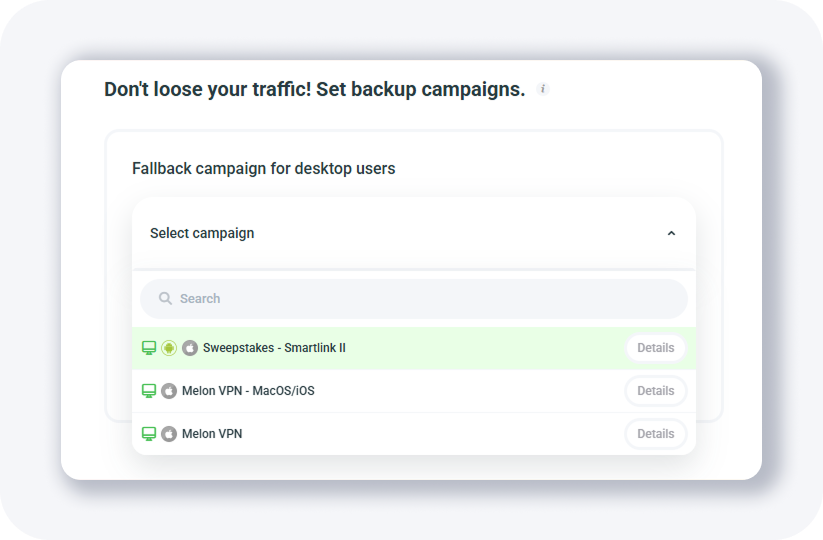Click the Fallback campaign for desktop users label
Viewport: 823px width, 540px height.
(263, 168)
